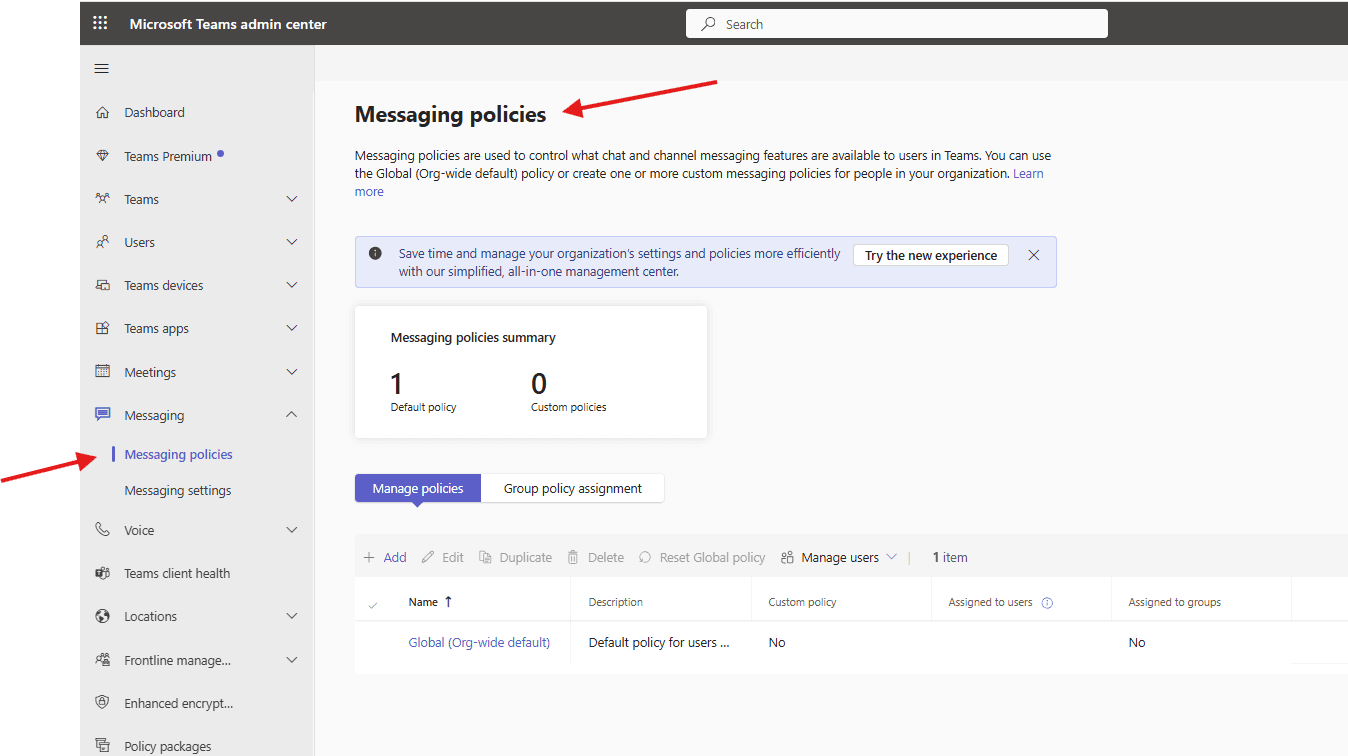Screen dimensions: 1348x756
Task: Click the Locations globe icon
Action: tap(101, 615)
